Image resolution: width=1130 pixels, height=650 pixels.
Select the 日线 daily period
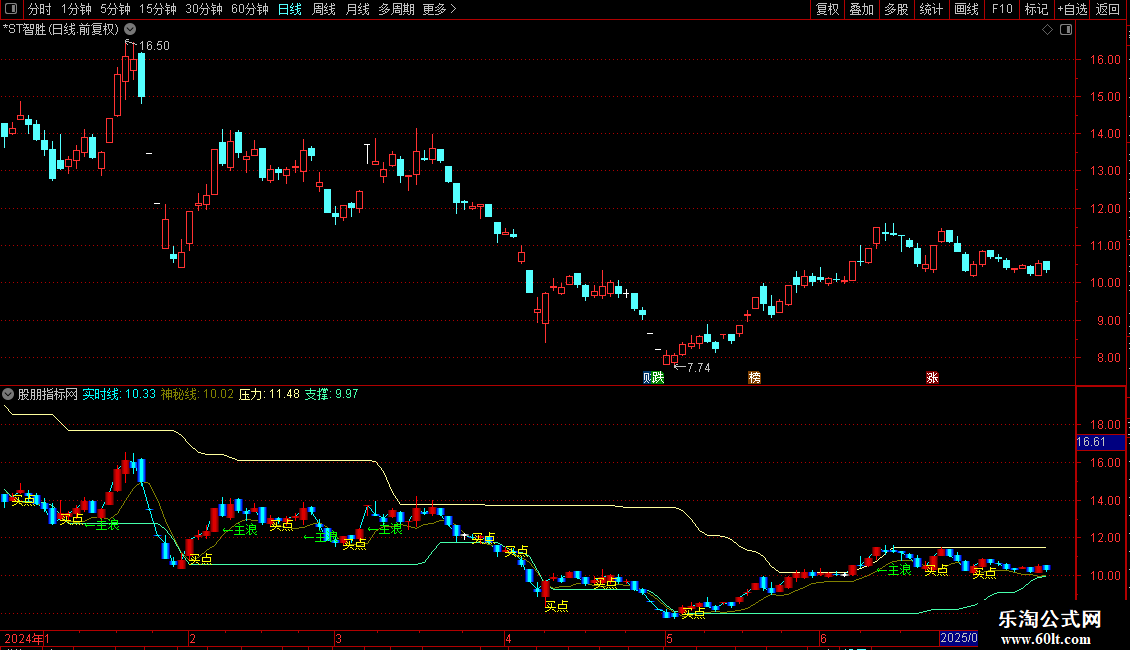pos(290,9)
